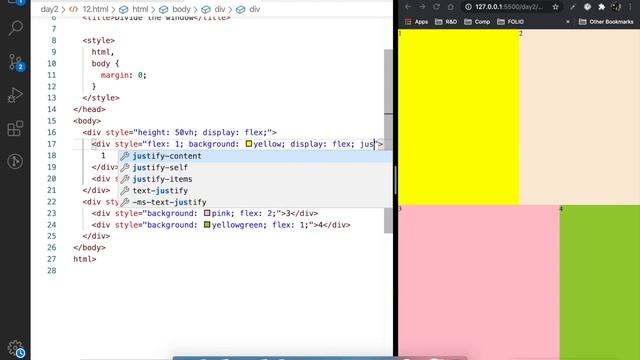Screen dimensions: 640x360
Task: Click the browser pen/edit extension icon
Action: (x=573, y=7)
